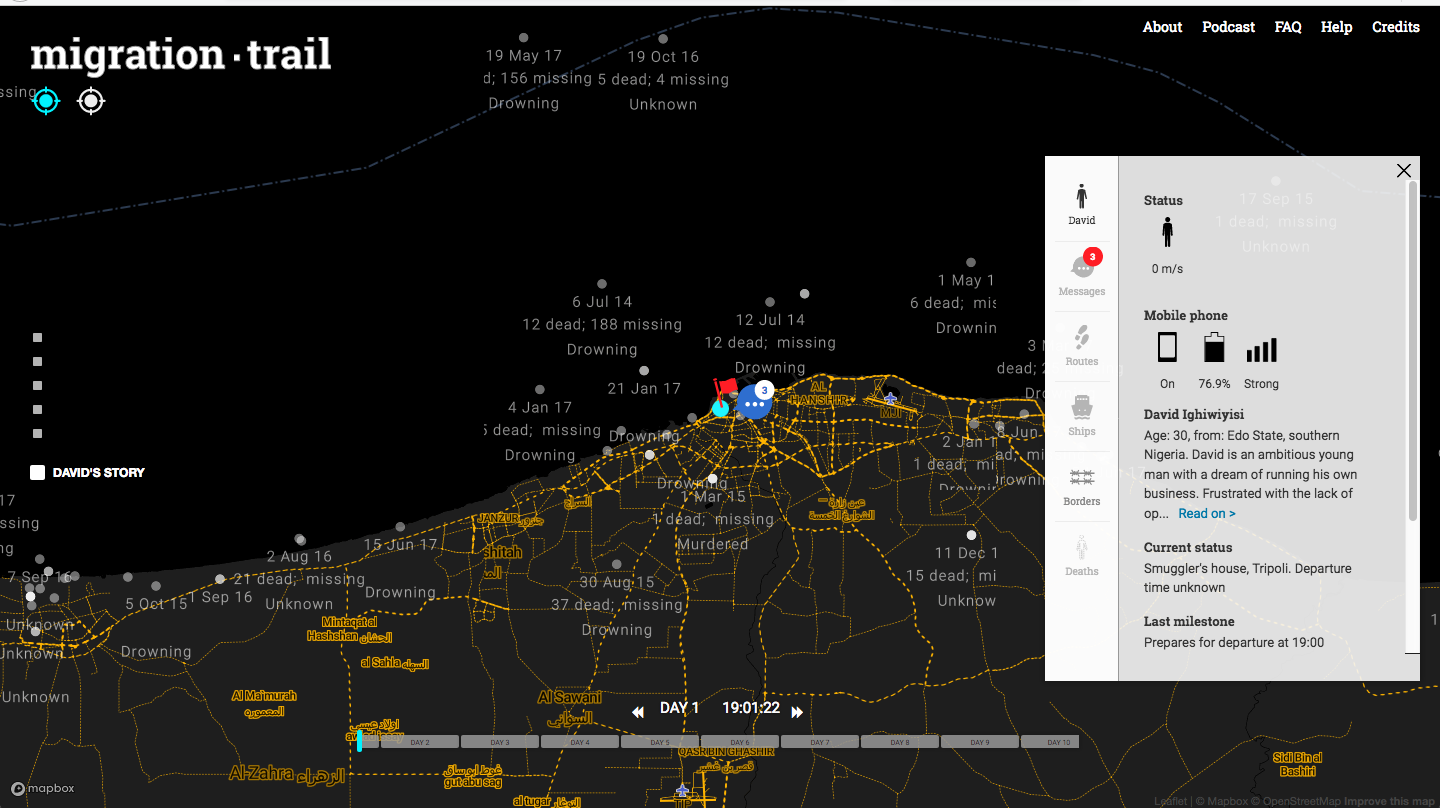Screen dimensions: 1440x808
Task: Jump to DAY 2 on timeline
Action: pyautogui.click(x=420, y=742)
